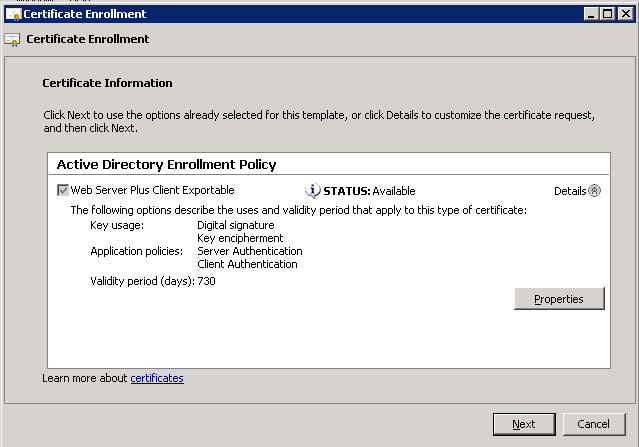Image resolution: width=639 pixels, height=447 pixels.
Task: Click the Digital signature key usage entry
Action: (x=236, y=225)
